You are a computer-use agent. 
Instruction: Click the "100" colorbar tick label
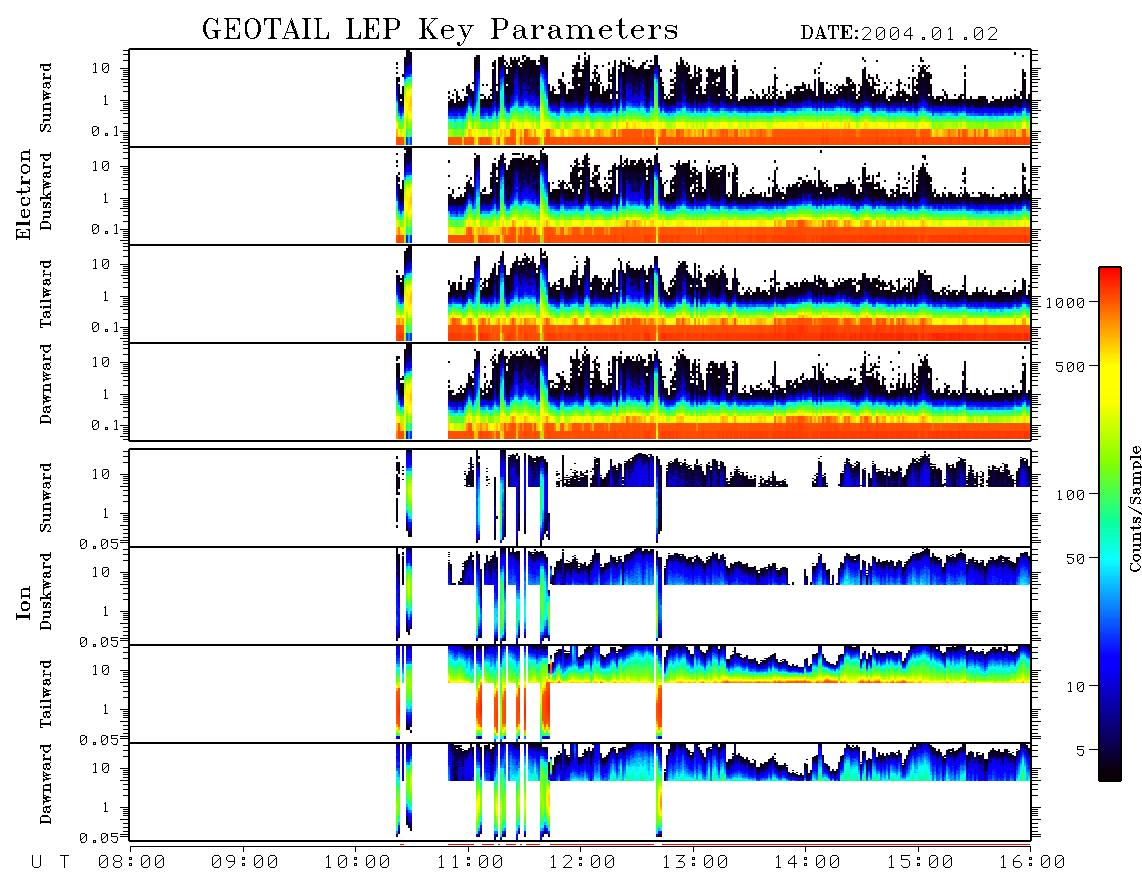click(1071, 495)
